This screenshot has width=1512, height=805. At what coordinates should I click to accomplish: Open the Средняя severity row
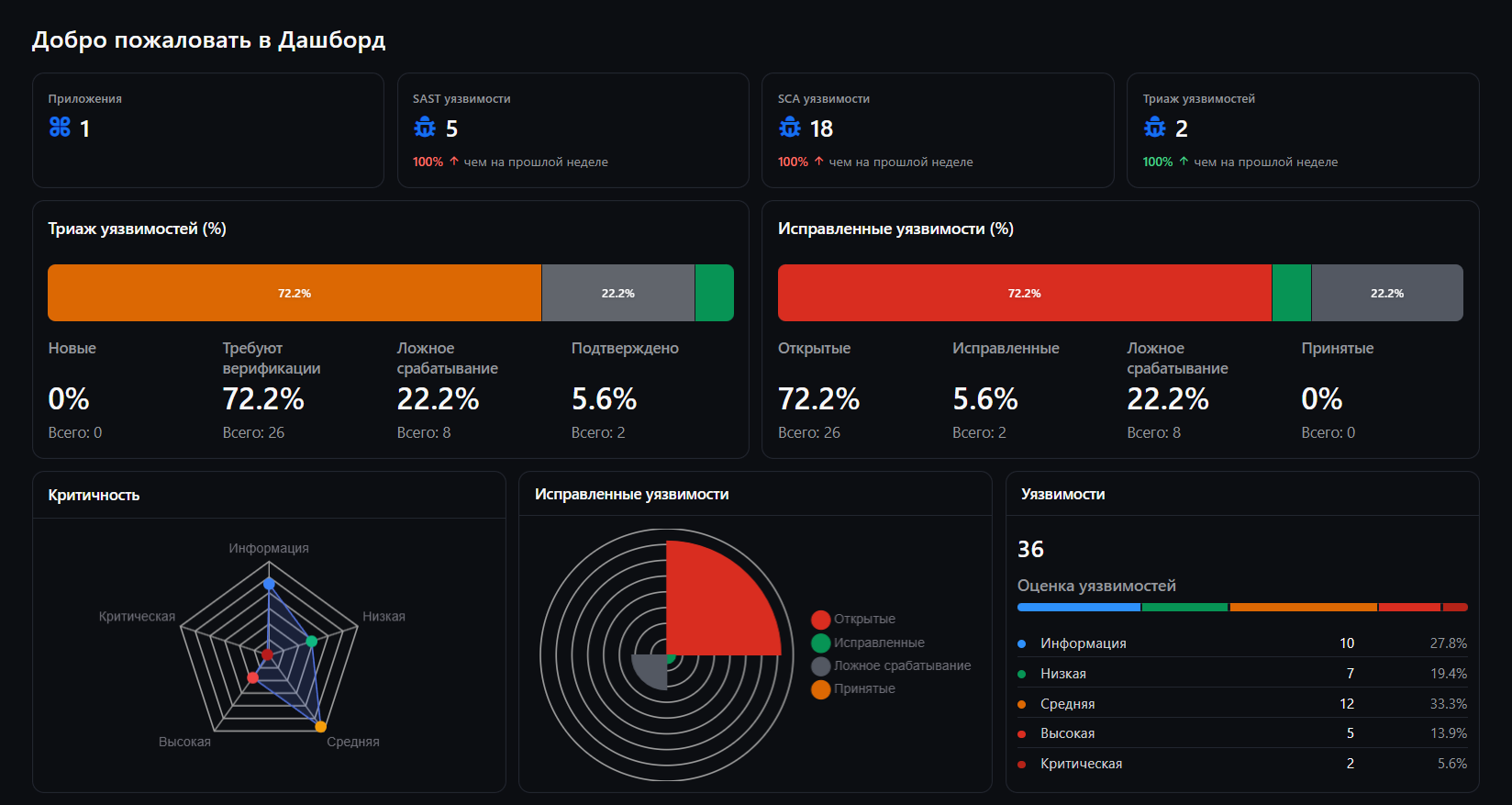click(1242, 704)
